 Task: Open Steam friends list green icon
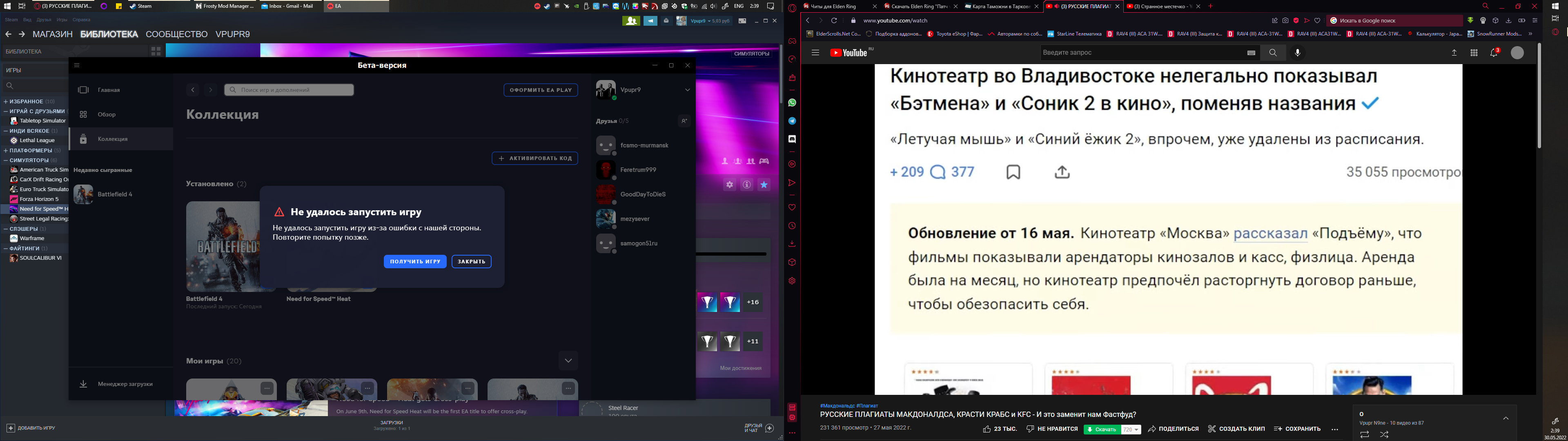coord(630,21)
